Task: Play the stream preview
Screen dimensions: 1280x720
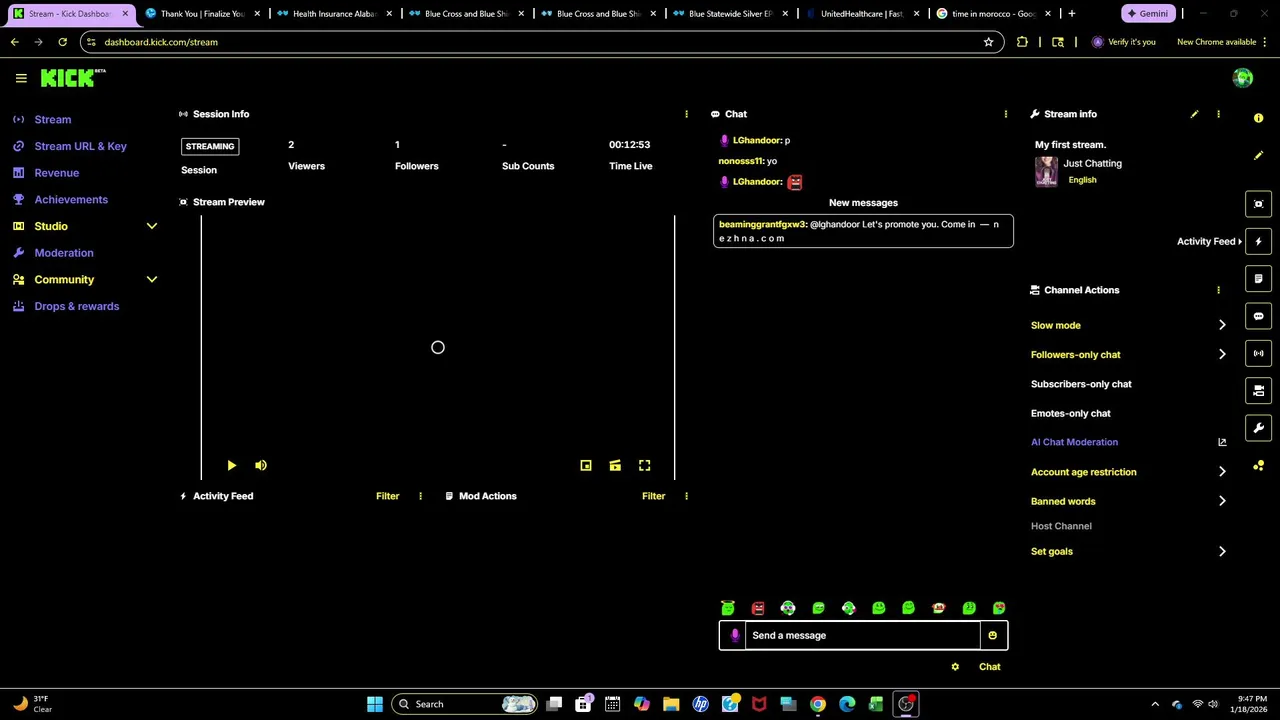Action: pos(231,465)
